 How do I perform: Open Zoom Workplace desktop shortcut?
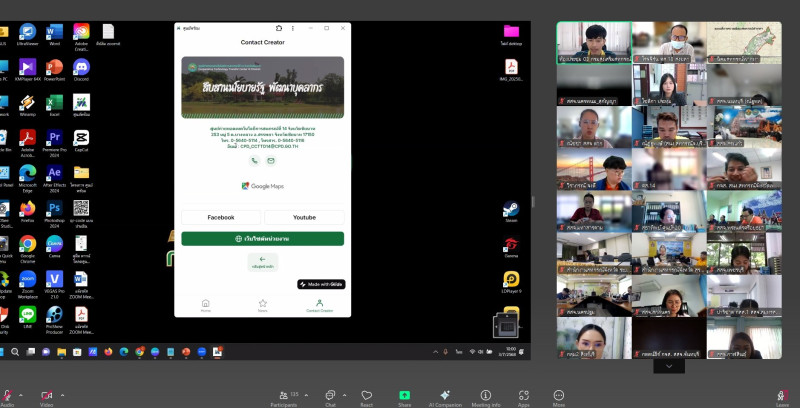[27, 284]
